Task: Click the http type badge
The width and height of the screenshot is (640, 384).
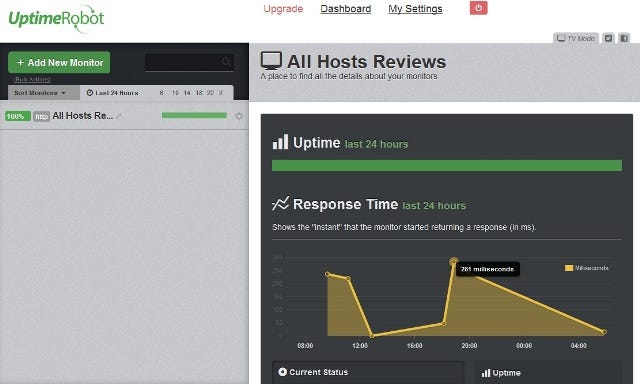Action: coord(41,116)
